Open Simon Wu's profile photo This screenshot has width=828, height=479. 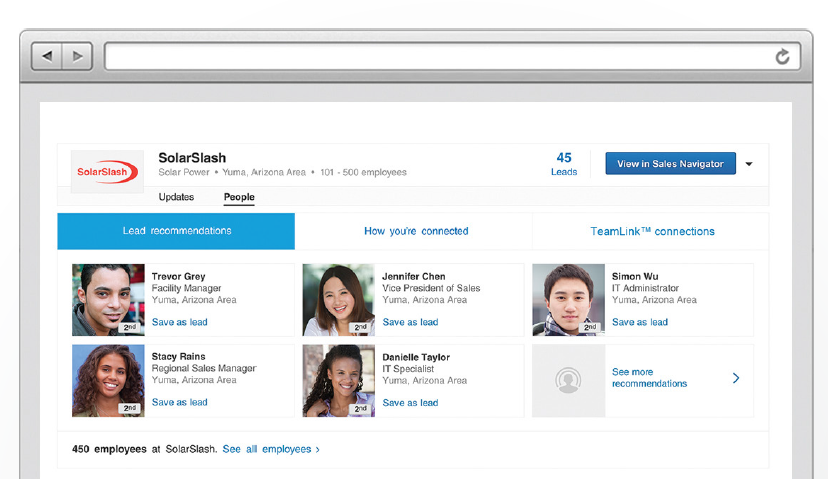point(568,300)
